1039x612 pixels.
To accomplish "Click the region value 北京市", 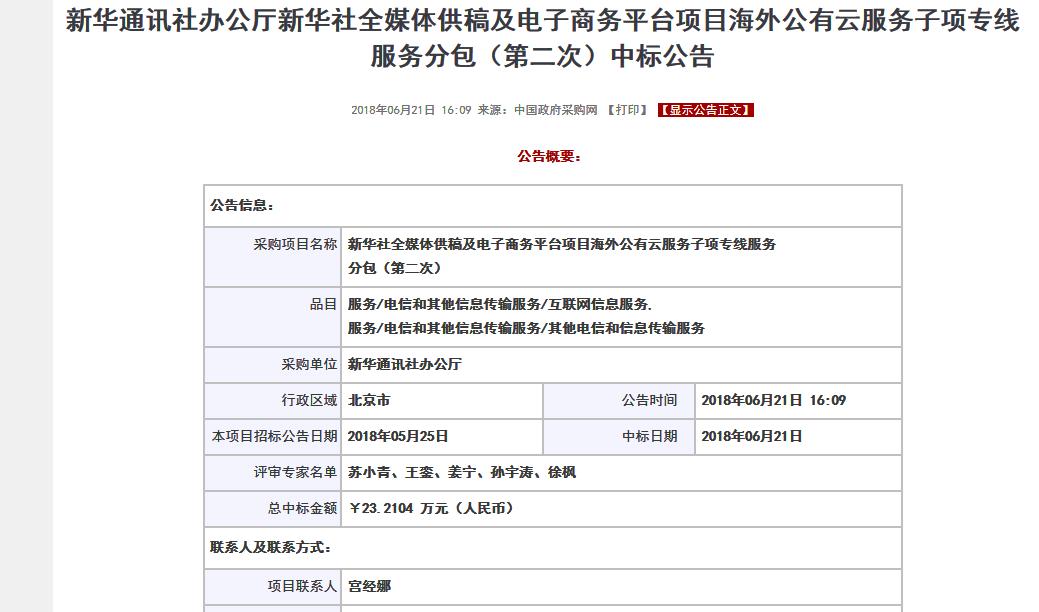I will 369,400.
